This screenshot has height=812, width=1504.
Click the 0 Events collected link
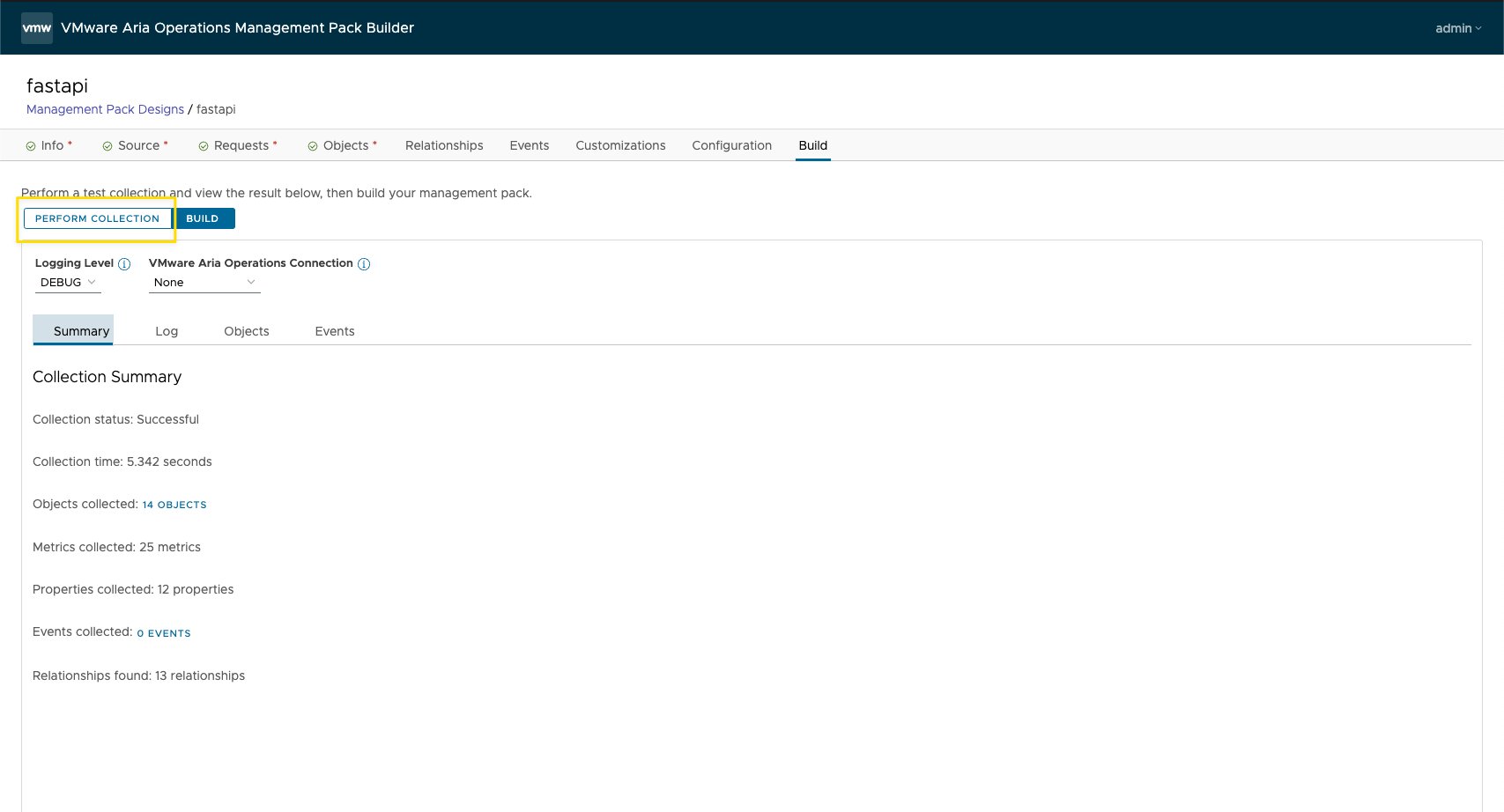tap(164, 633)
